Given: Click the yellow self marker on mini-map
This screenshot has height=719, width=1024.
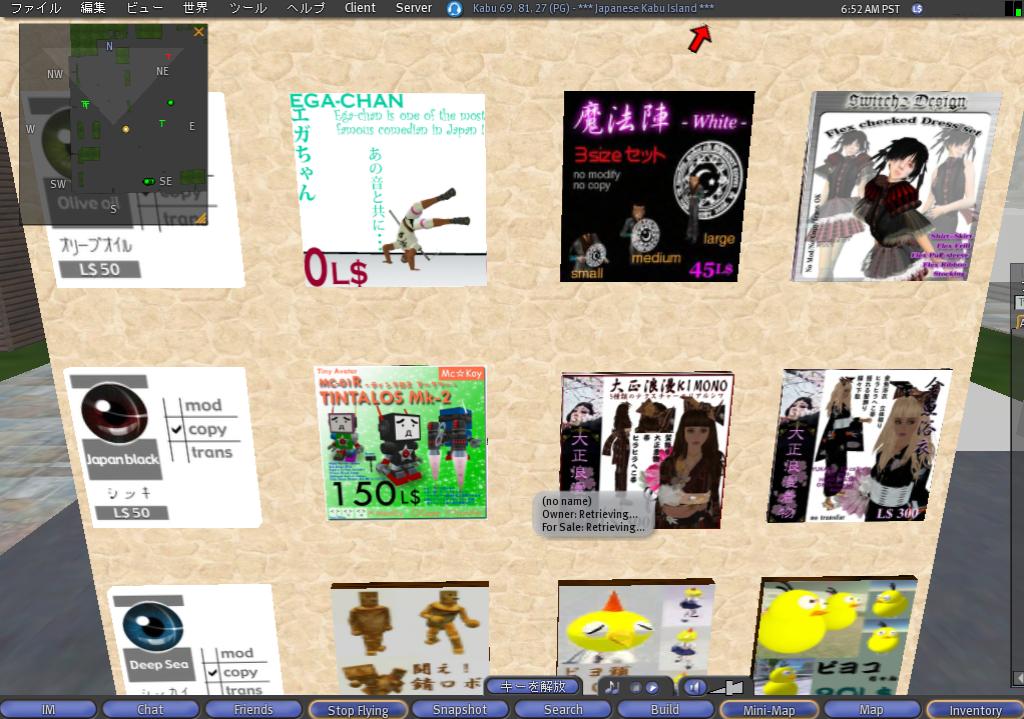Looking at the screenshot, I should pyautogui.click(x=125, y=129).
